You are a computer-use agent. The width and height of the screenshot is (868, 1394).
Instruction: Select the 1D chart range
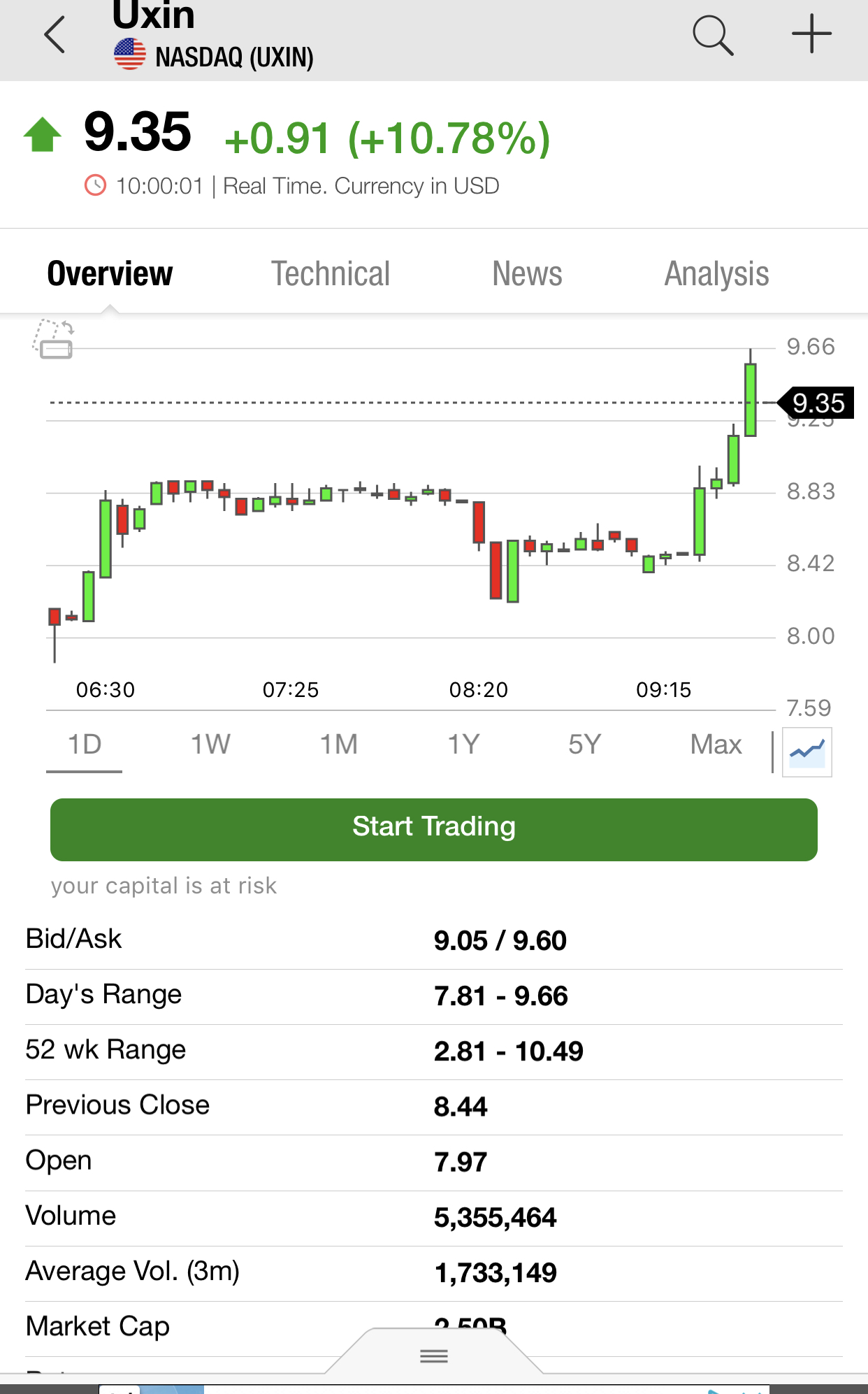coord(85,745)
